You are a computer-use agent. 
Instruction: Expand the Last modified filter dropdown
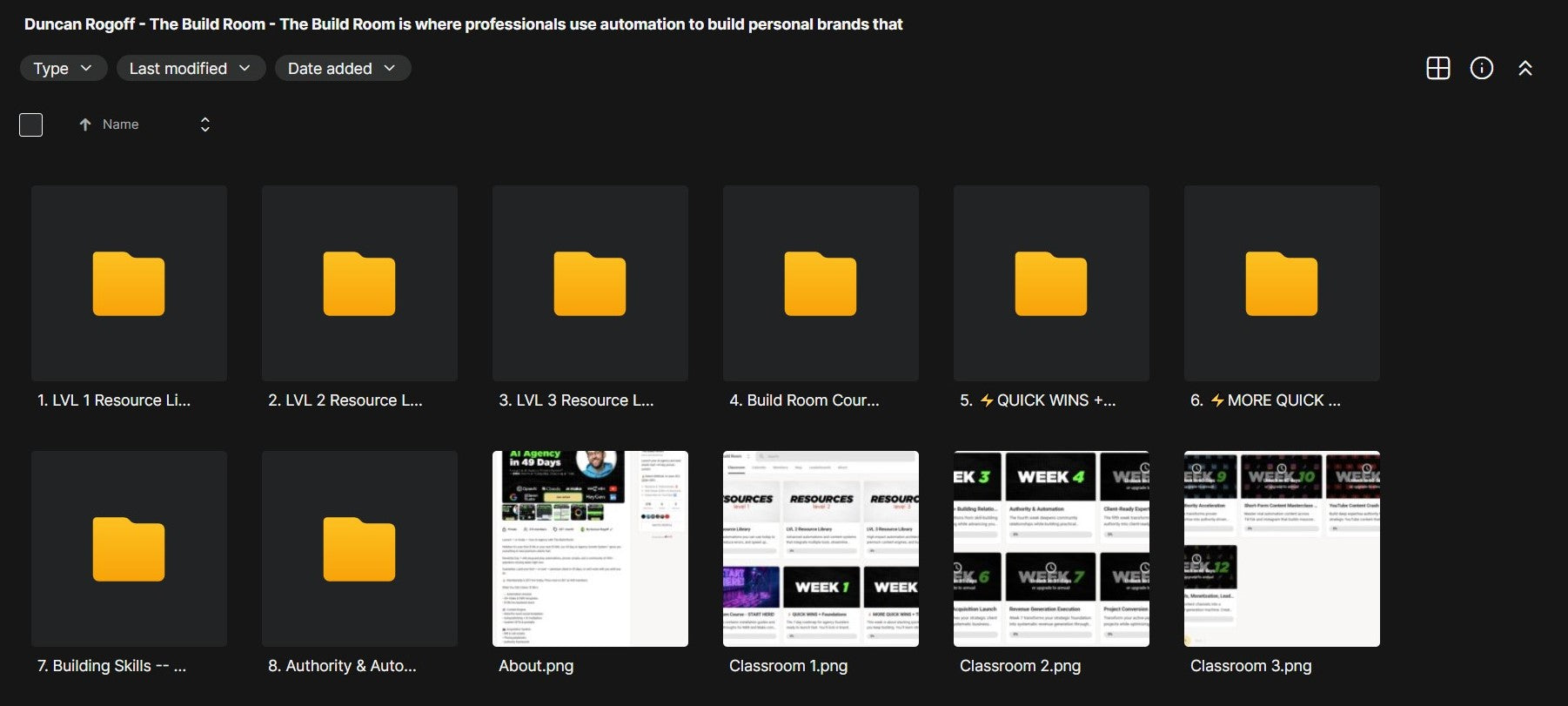(x=191, y=68)
